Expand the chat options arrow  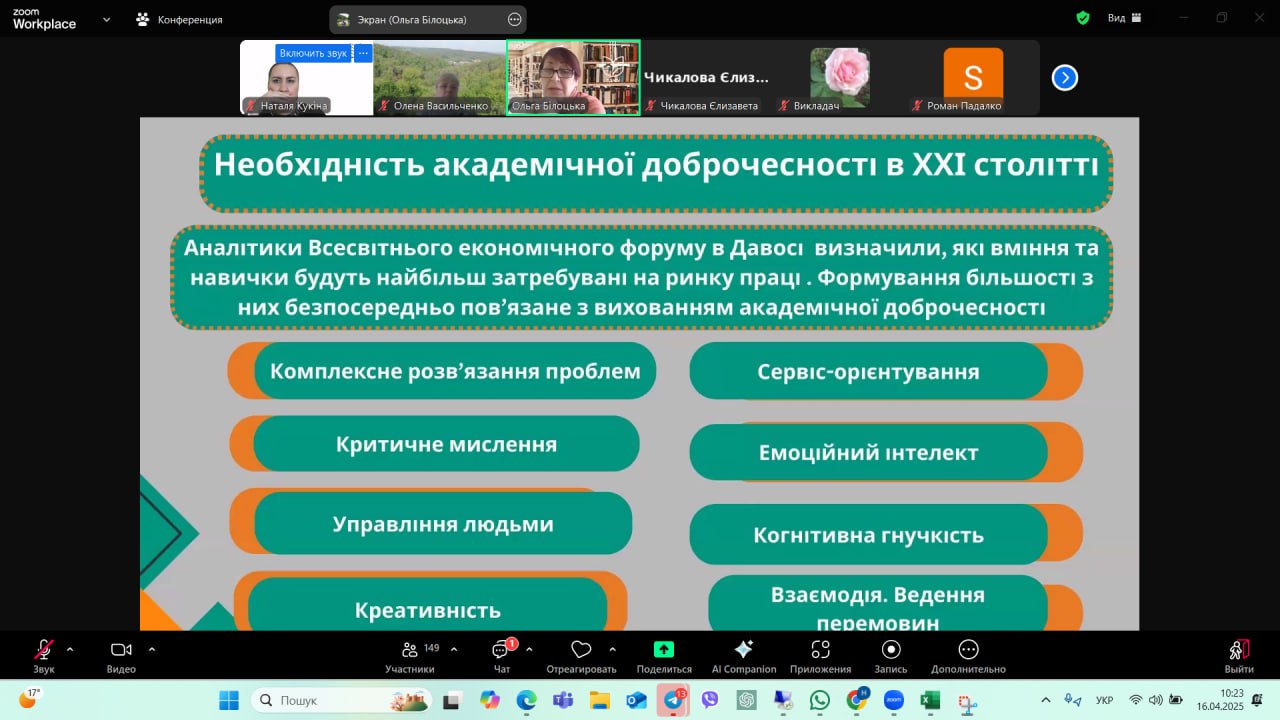[529, 649]
